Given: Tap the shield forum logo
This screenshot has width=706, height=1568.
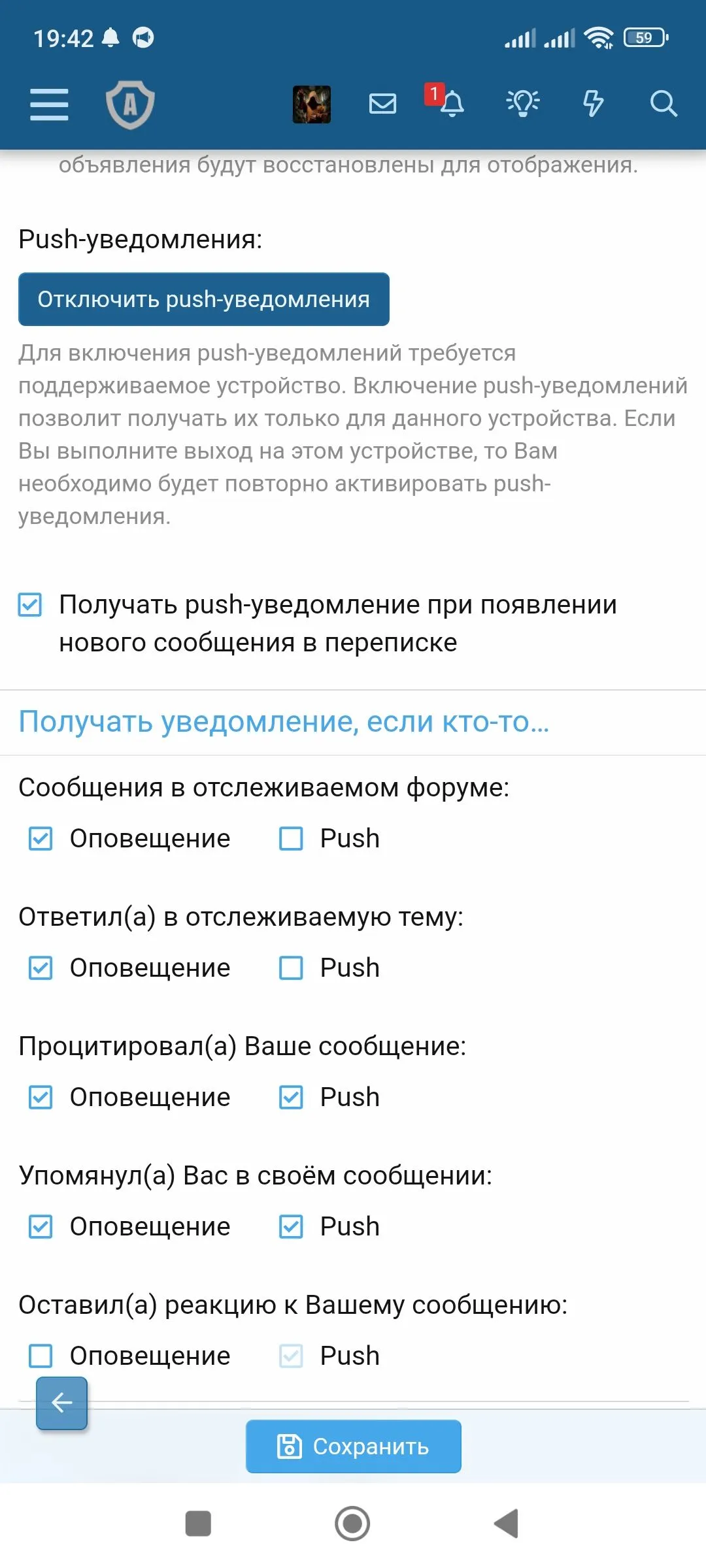Looking at the screenshot, I should 130,105.
